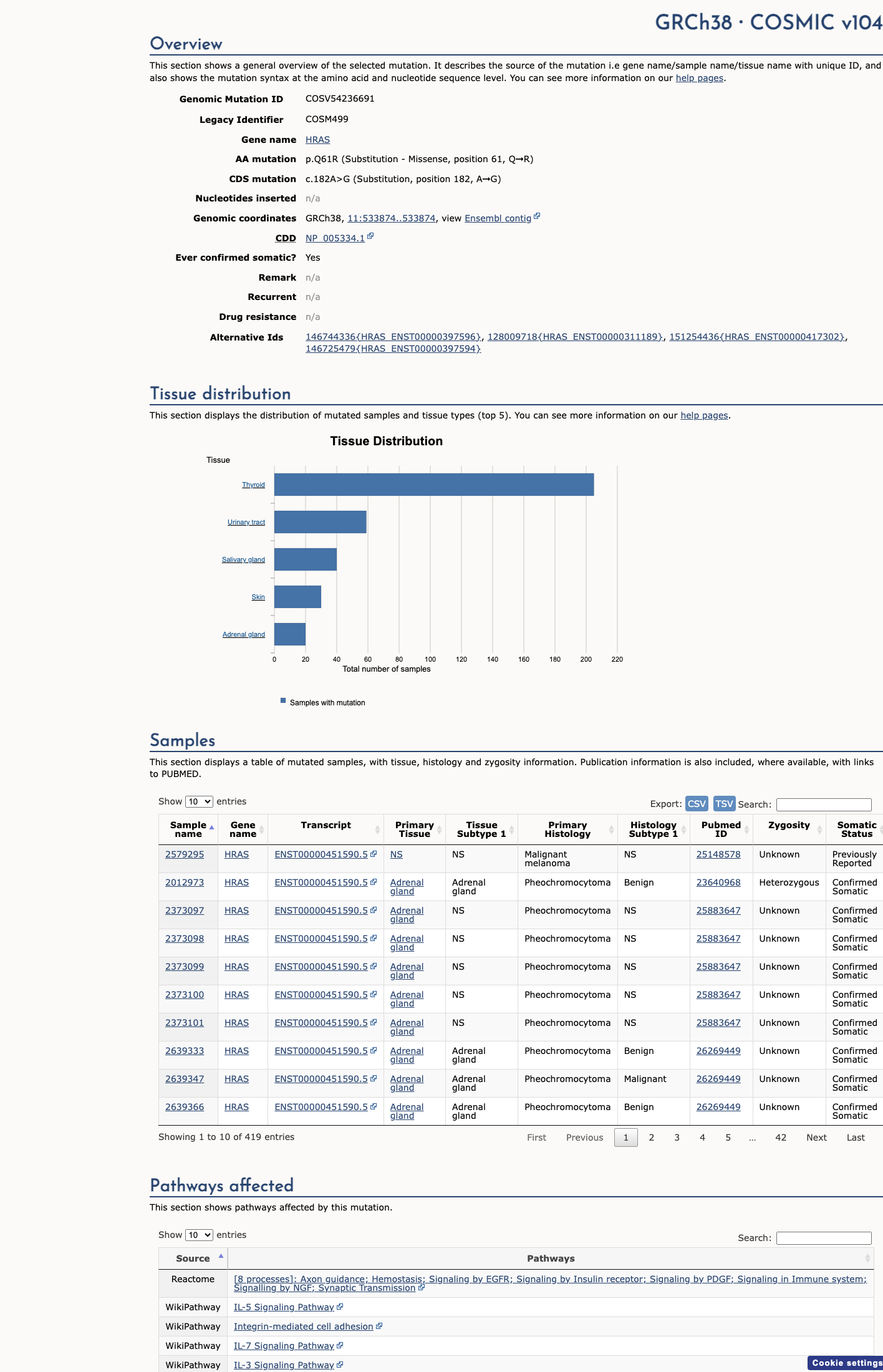Sort pathways by Source column arrow

click(x=221, y=1256)
